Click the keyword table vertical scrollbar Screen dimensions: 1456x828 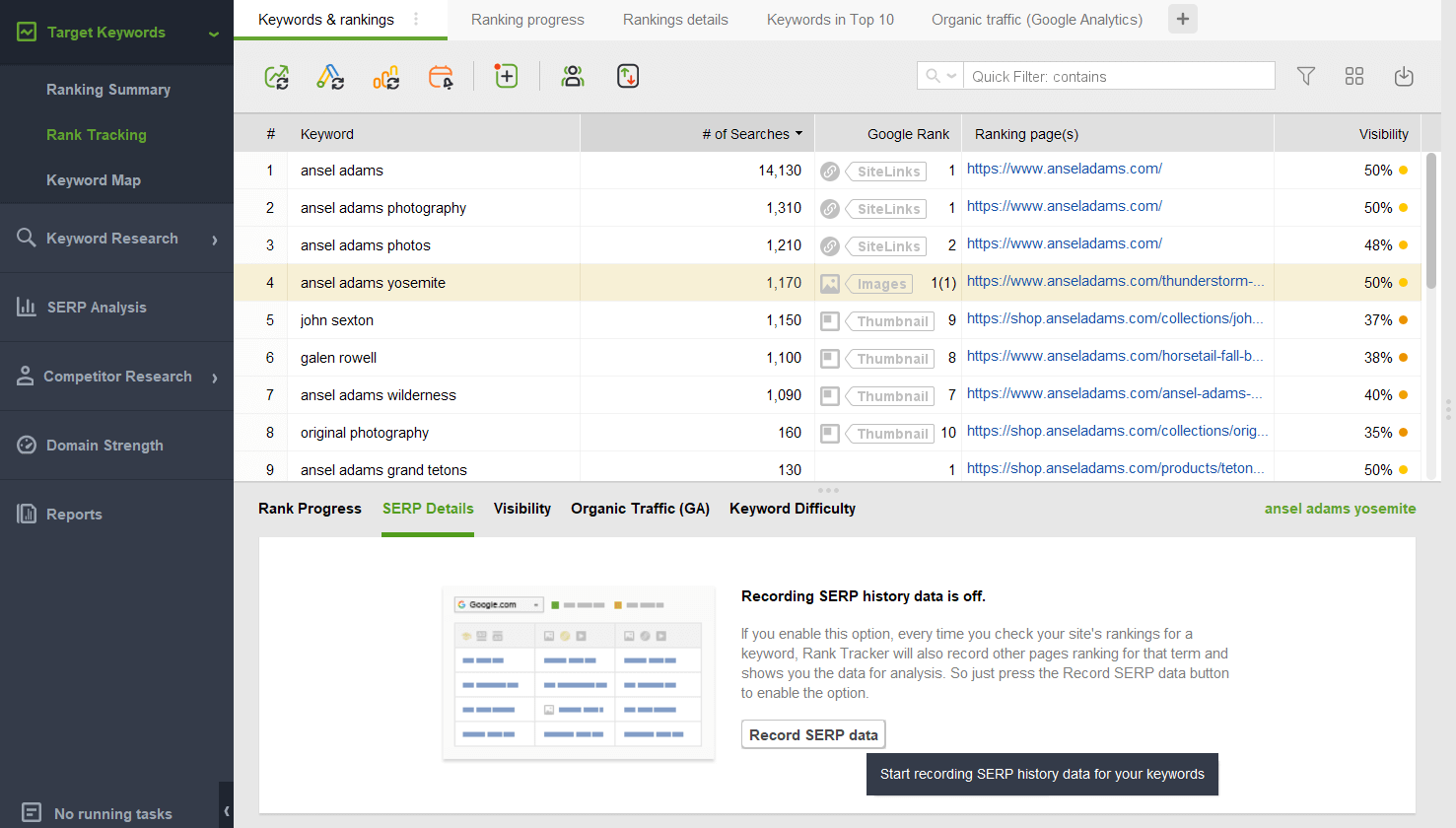point(1431,220)
